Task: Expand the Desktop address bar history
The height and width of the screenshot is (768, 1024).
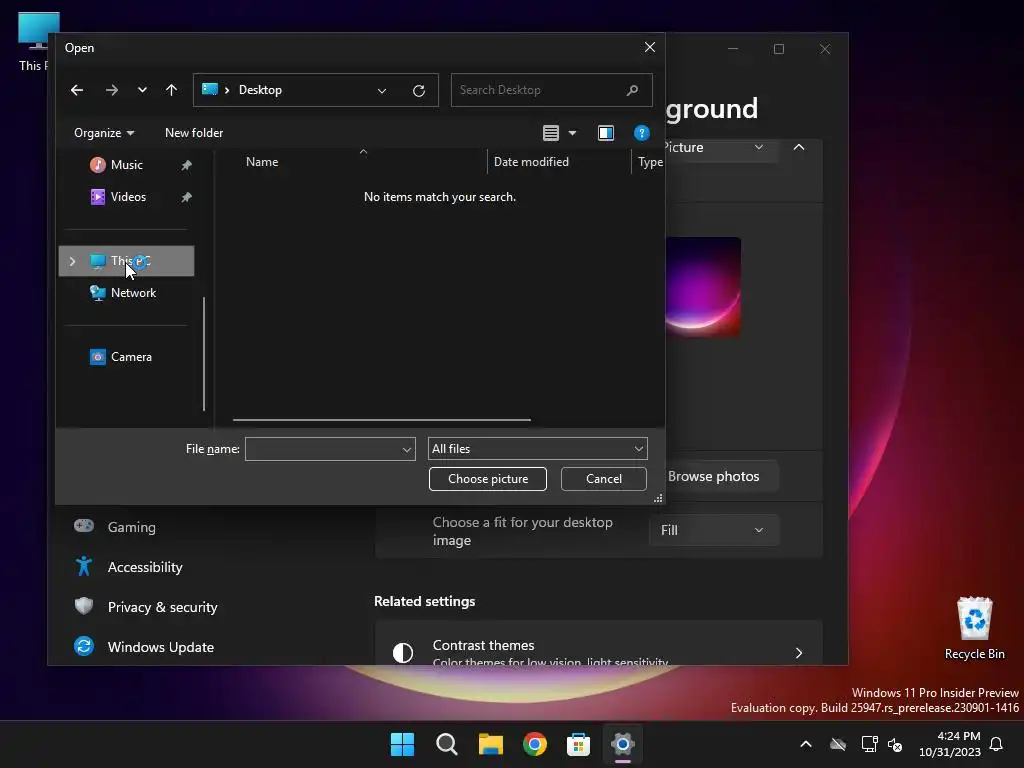Action: (382, 91)
